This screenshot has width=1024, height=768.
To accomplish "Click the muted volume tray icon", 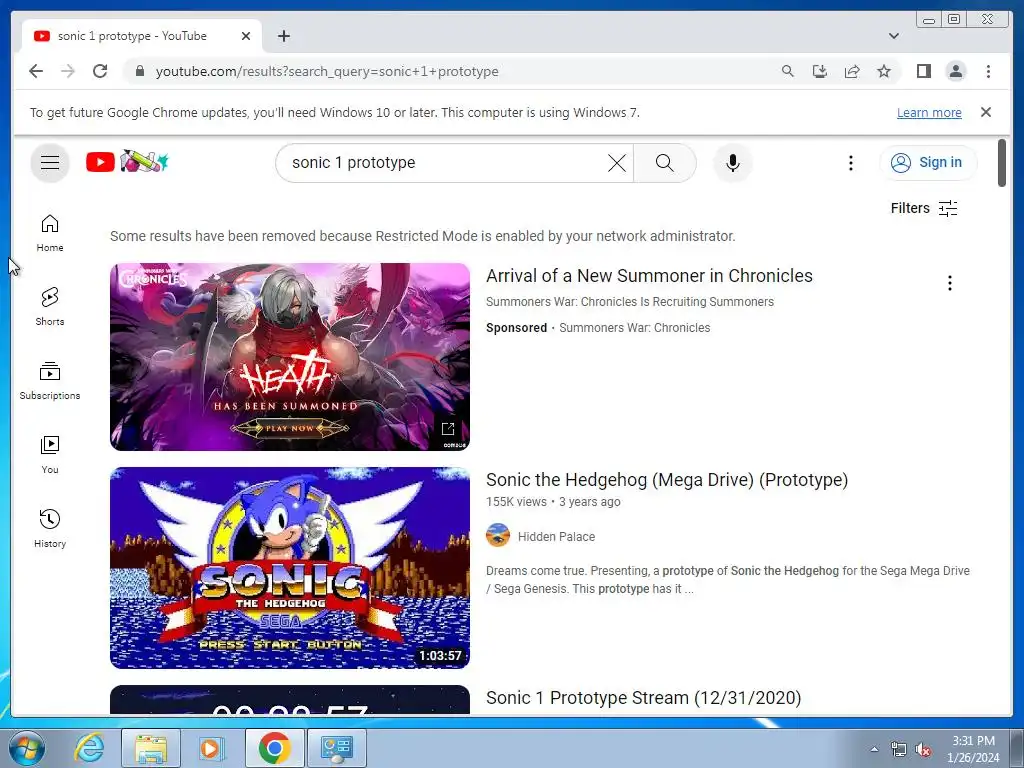I will coord(923,750).
